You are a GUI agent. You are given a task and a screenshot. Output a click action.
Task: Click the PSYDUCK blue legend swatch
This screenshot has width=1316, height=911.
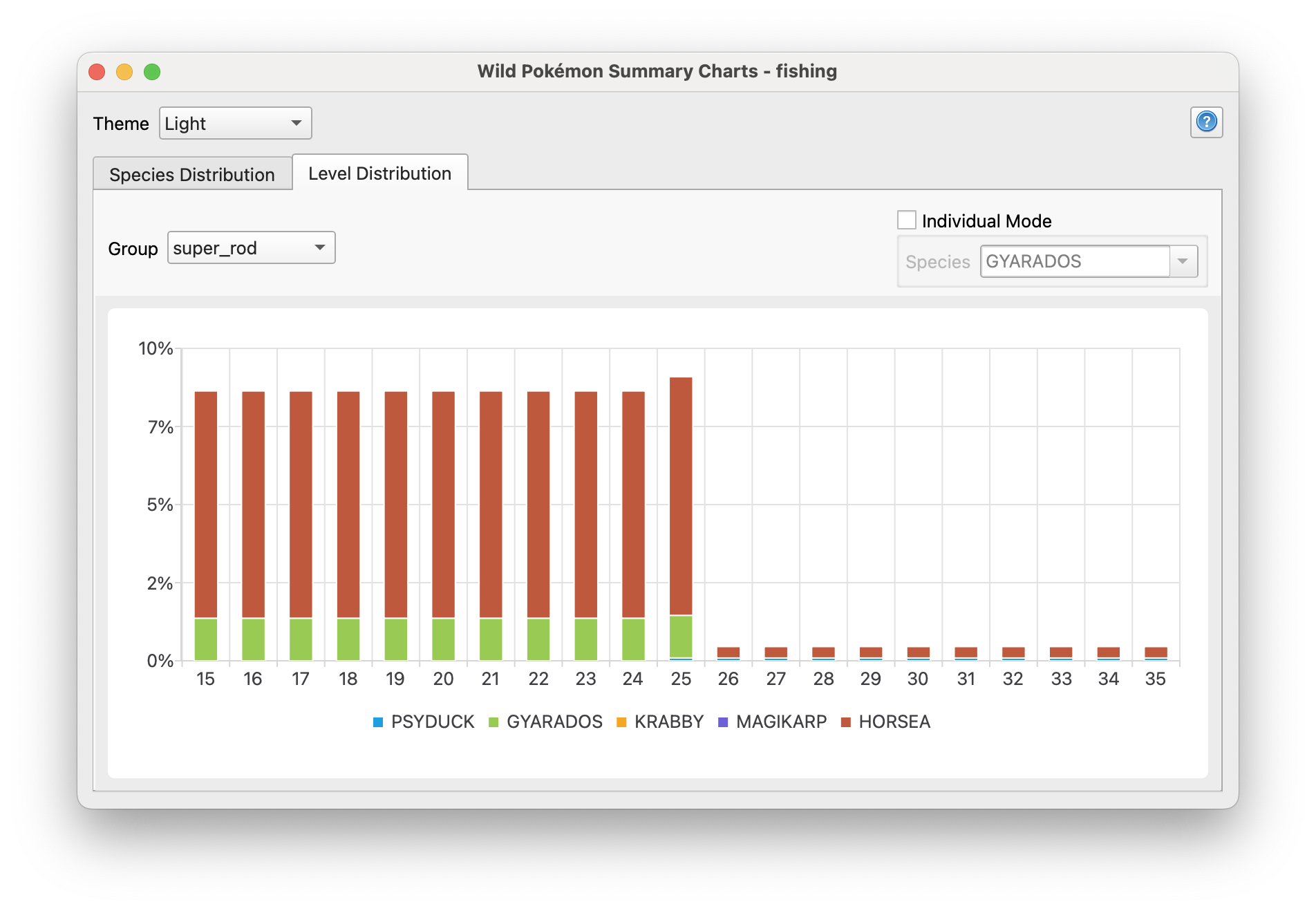coord(378,722)
